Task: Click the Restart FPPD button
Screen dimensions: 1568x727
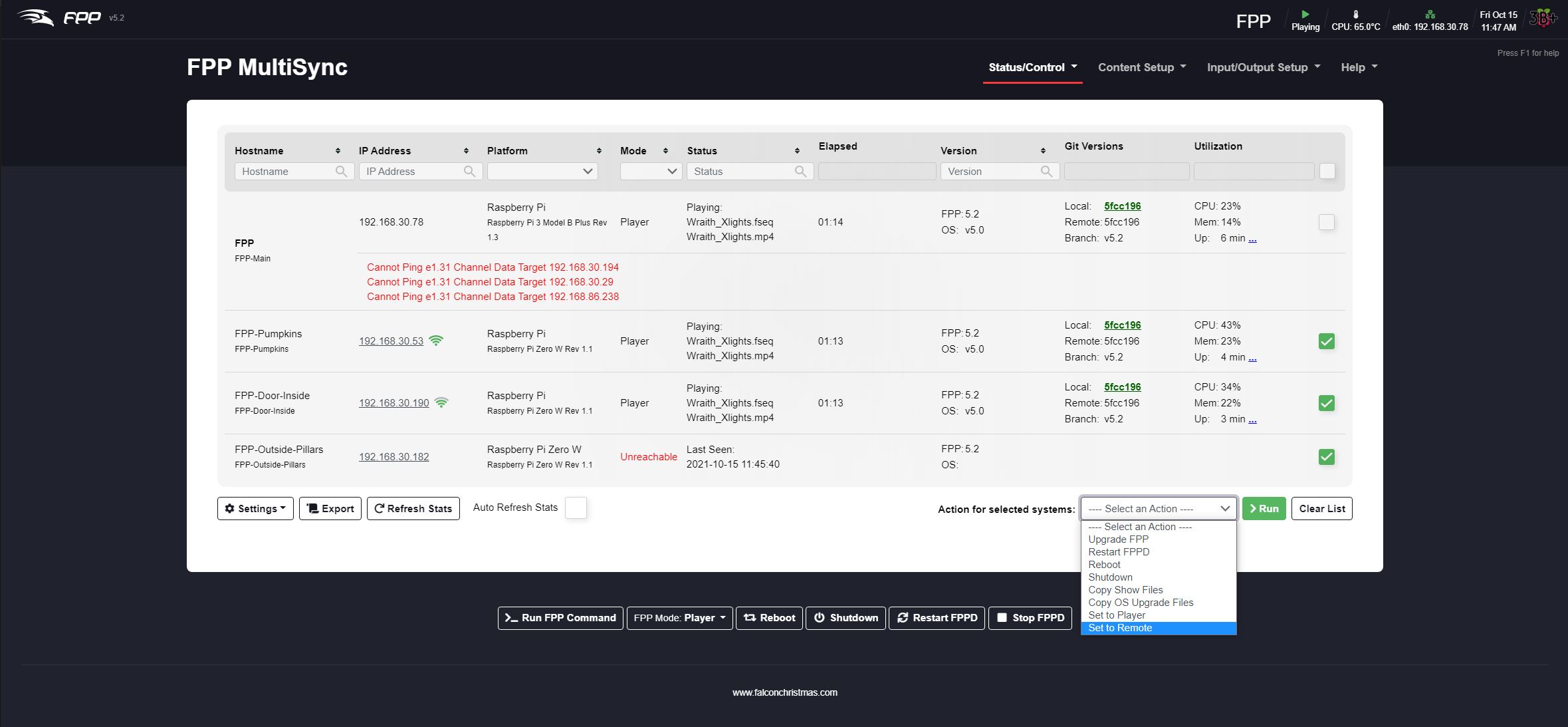Action: pos(937,618)
